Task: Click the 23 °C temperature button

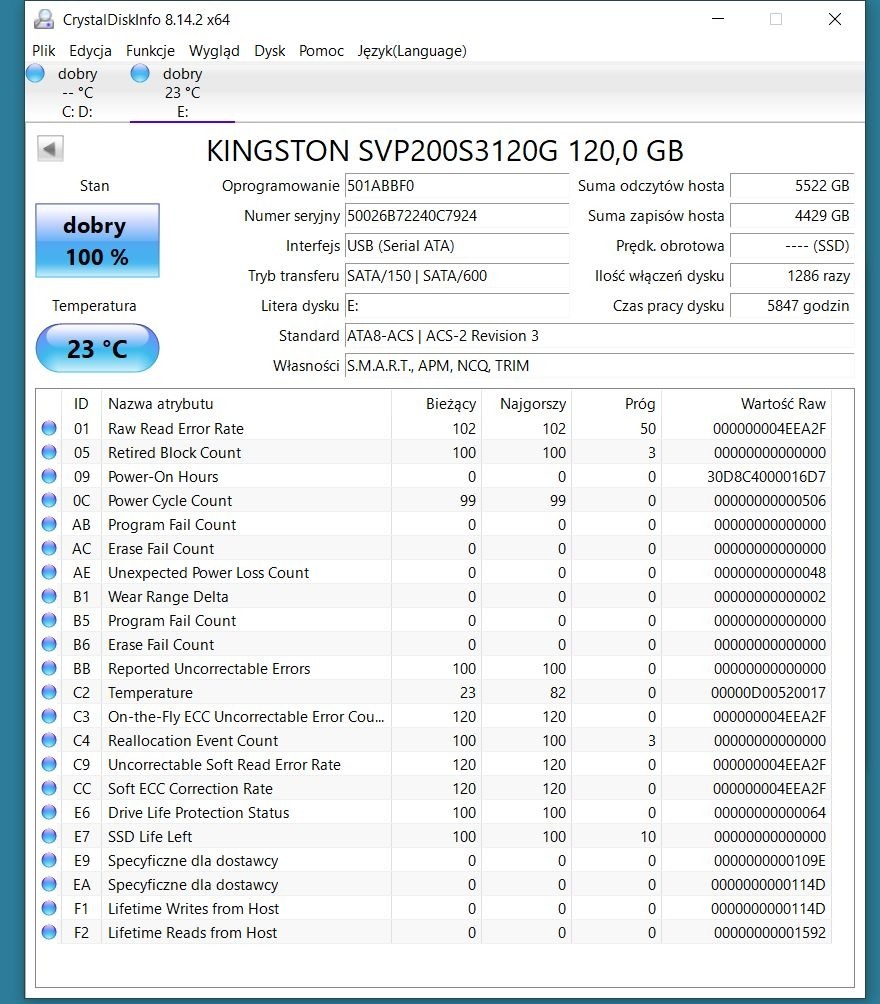Action: 97,349
